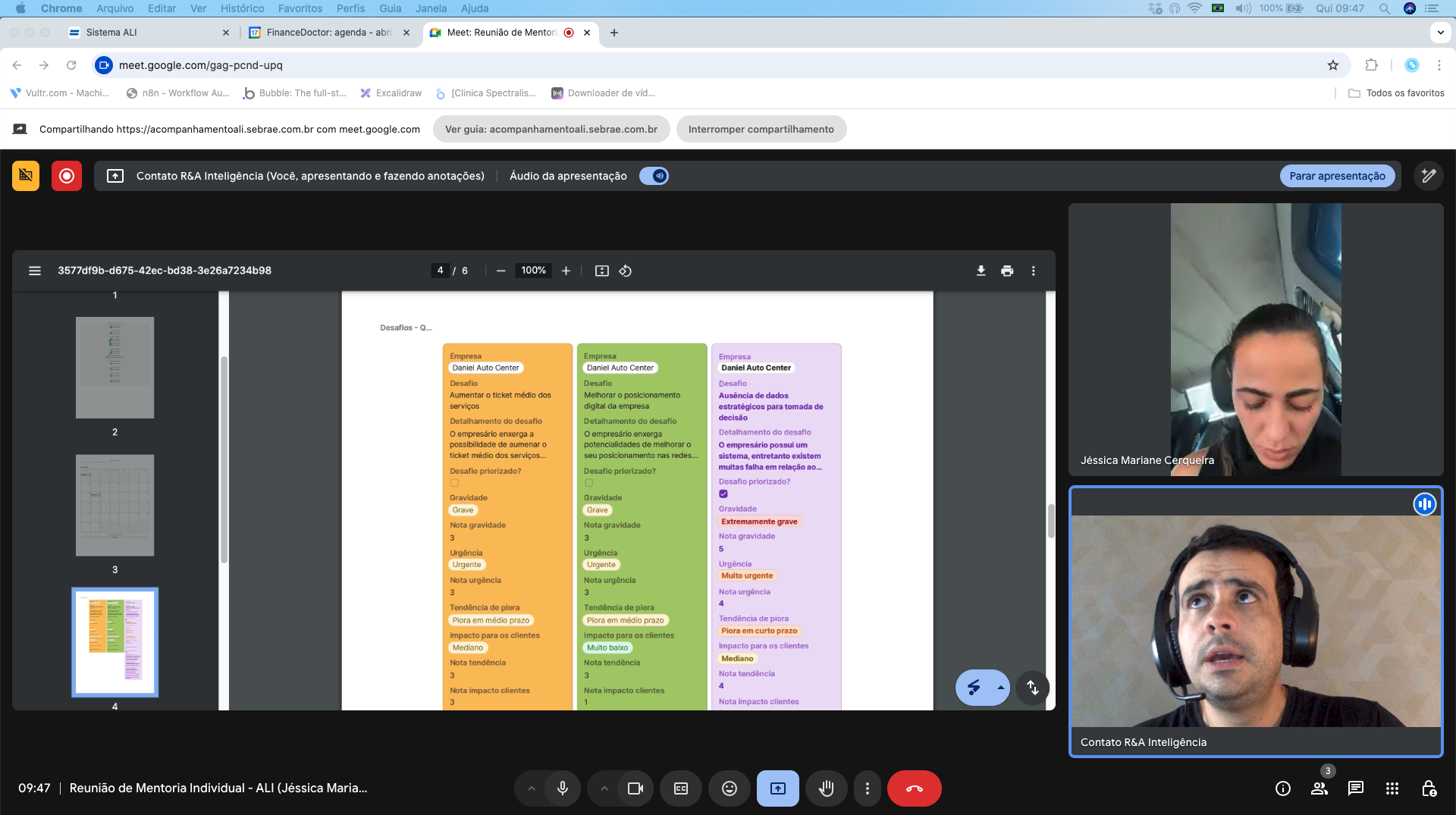Download the PDF file
The width and height of the screenshot is (1456, 815).
click(x=981, y=271)
